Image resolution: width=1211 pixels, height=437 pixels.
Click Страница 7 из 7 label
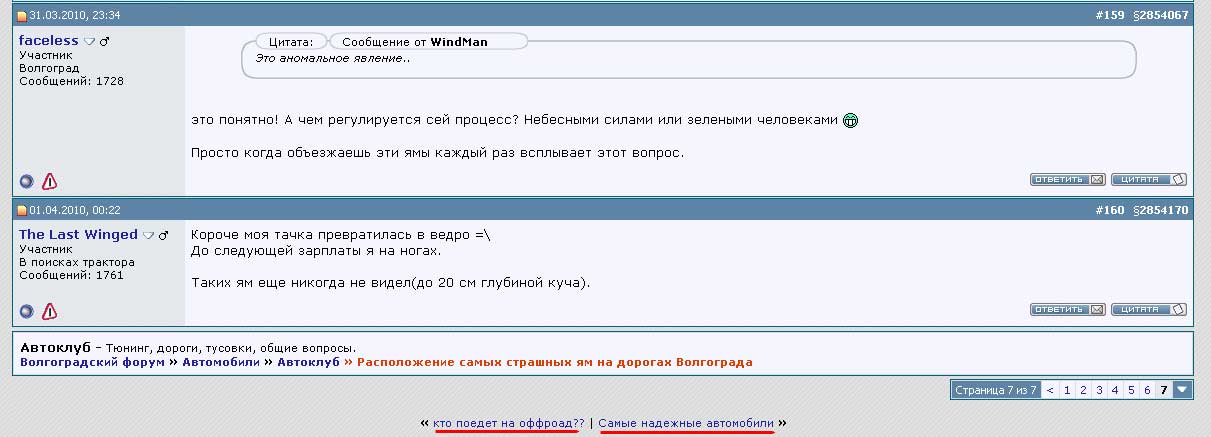click(996, 390)
